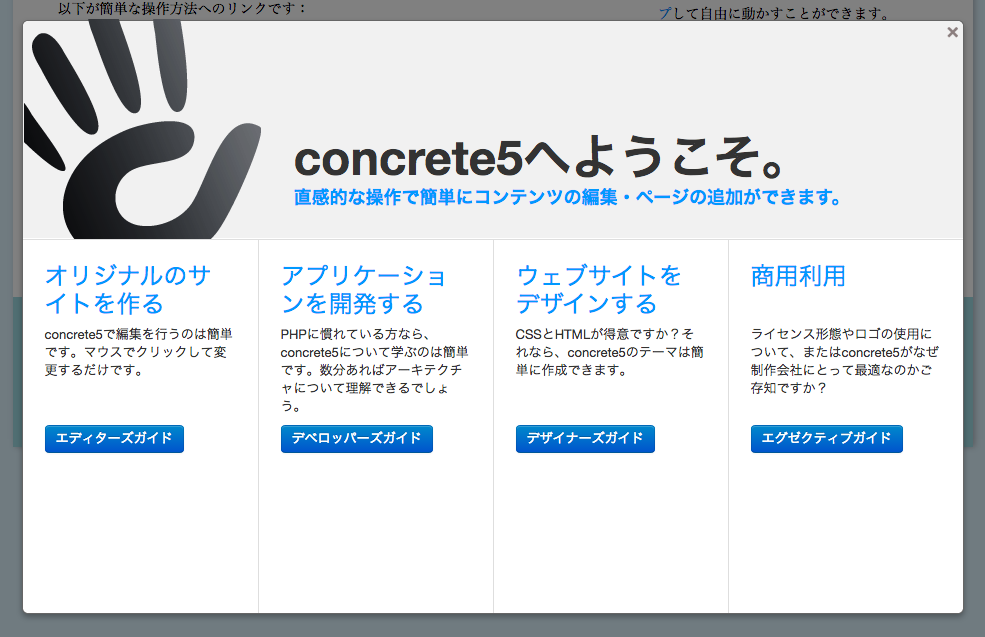
Task: Close the concrete5 welcome dialog
Action: pyautogui.click(x=952, y=32)
